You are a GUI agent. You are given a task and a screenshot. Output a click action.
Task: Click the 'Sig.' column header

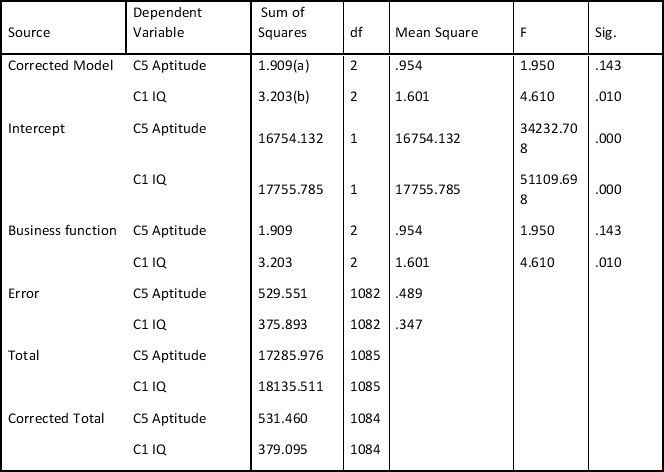coord(606,33)
